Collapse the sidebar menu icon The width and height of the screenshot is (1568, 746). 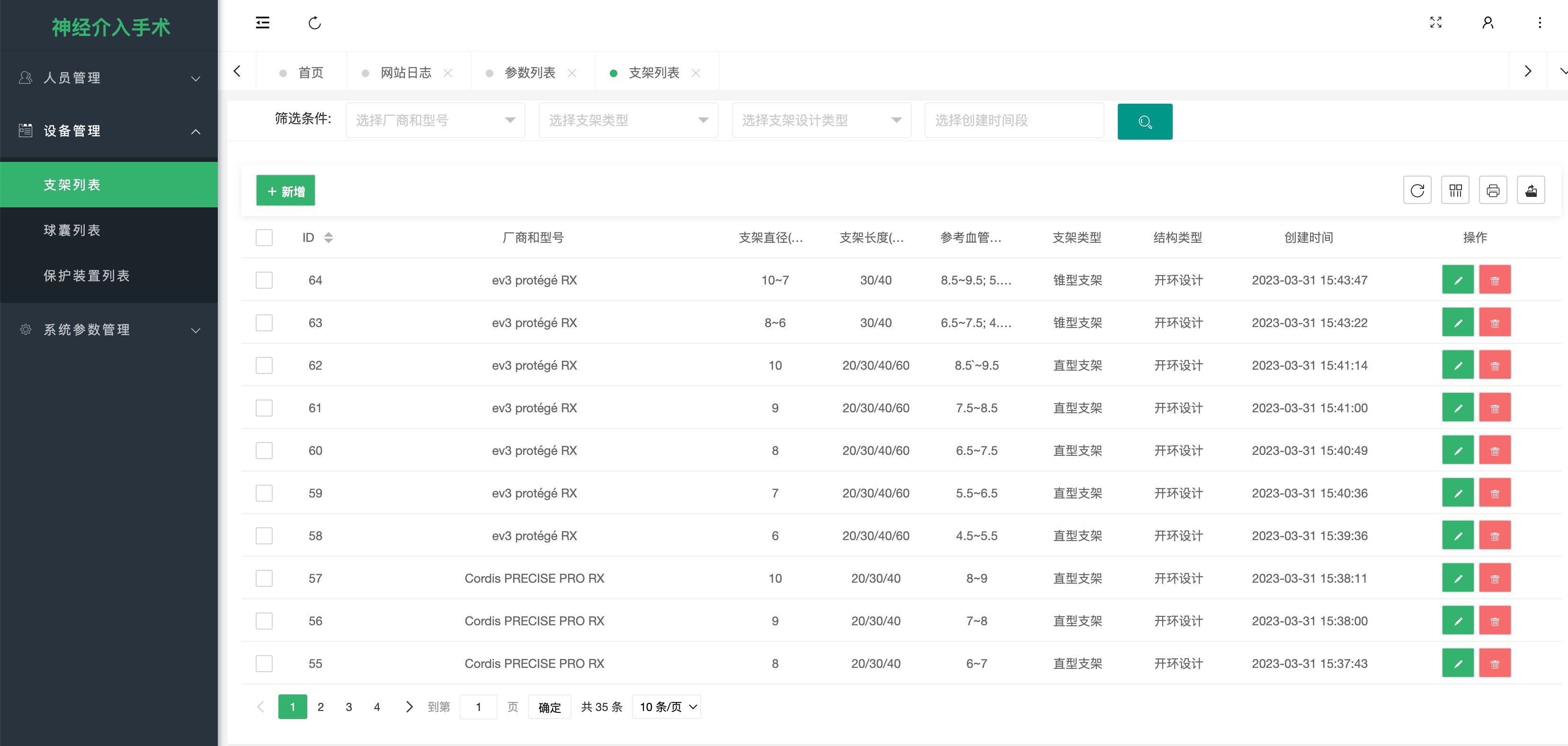click(262, 23)
